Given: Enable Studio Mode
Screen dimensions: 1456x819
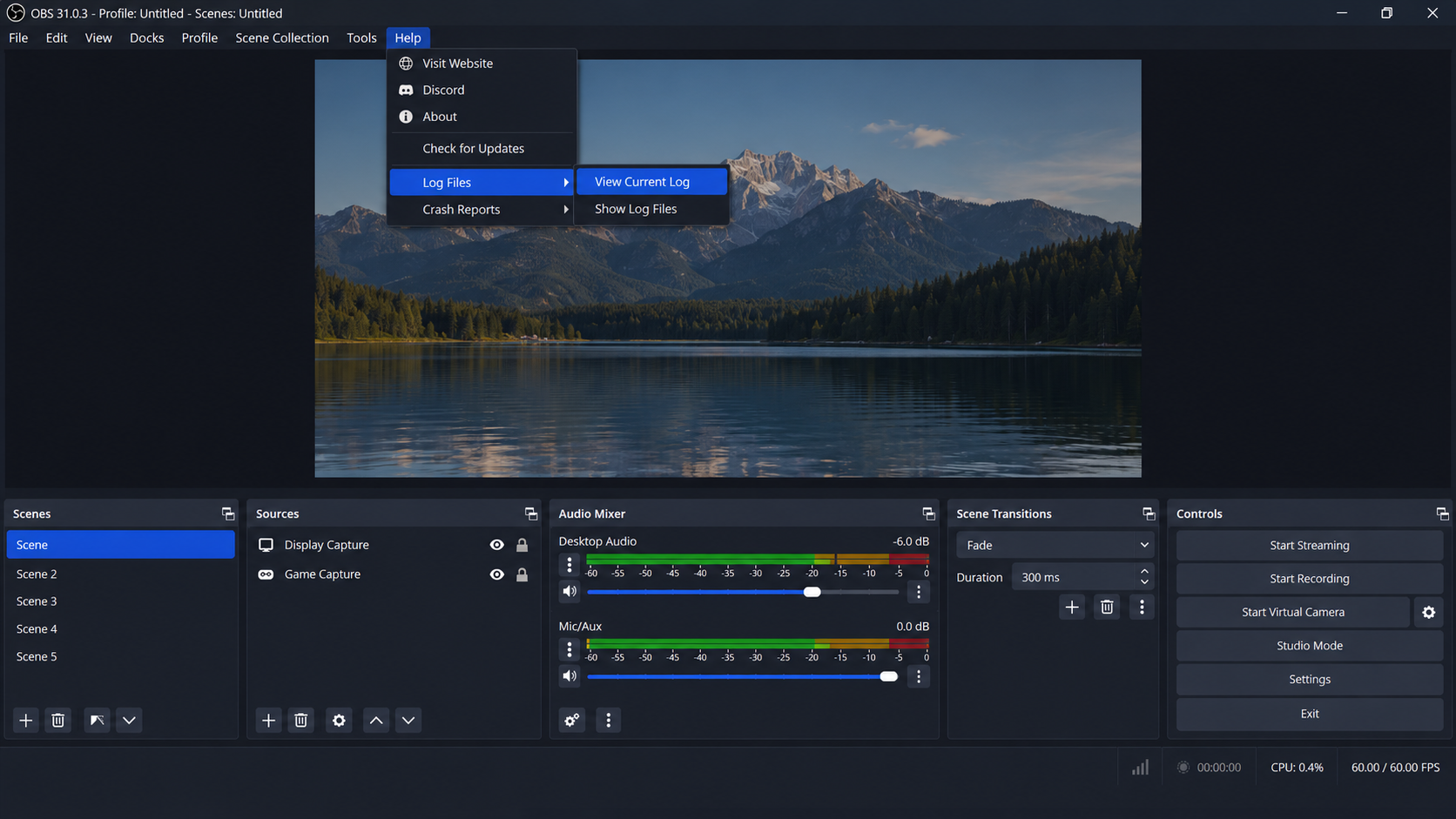Looking at the screenshot, I should [1309, 646].
